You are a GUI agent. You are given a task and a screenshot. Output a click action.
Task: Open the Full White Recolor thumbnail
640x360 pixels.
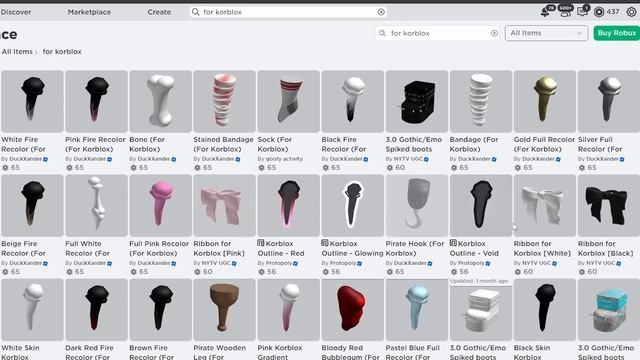point(96,206)
